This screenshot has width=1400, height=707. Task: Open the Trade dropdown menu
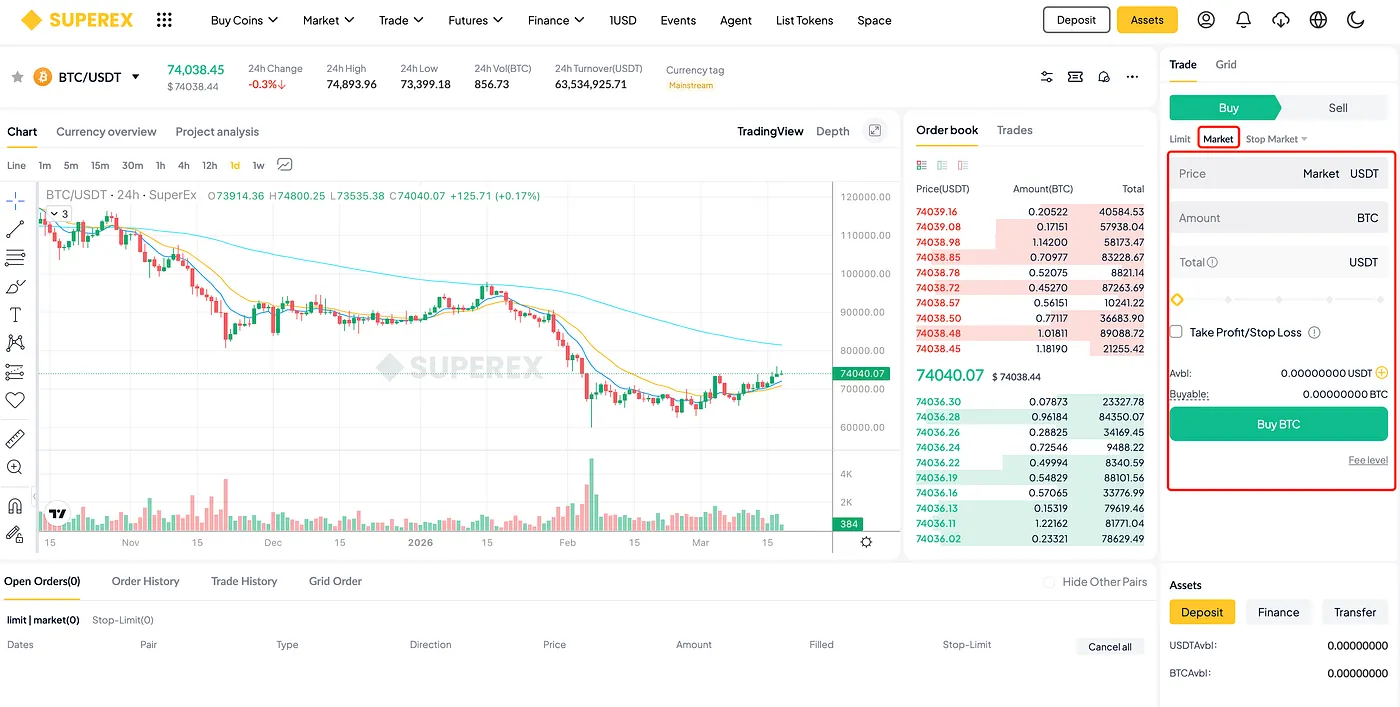click(401, 20)
